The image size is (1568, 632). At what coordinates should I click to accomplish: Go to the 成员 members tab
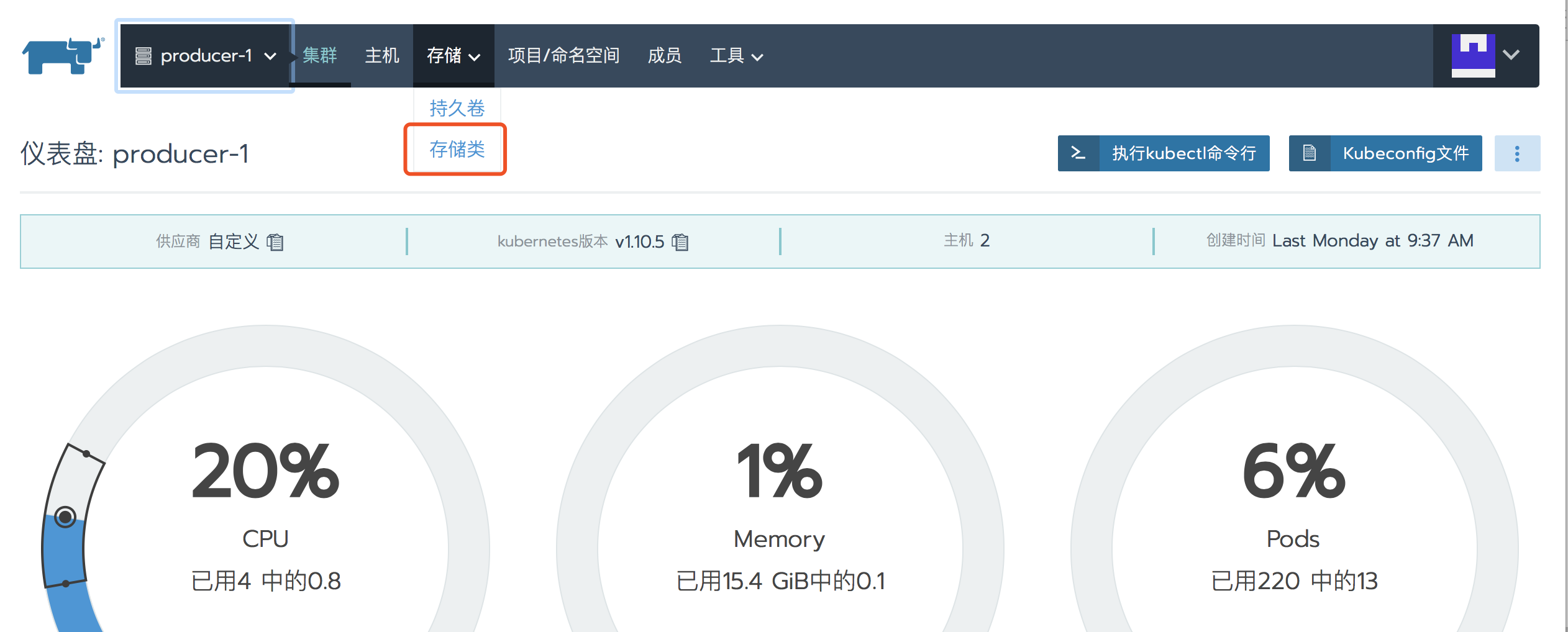(x=664, y=56)
